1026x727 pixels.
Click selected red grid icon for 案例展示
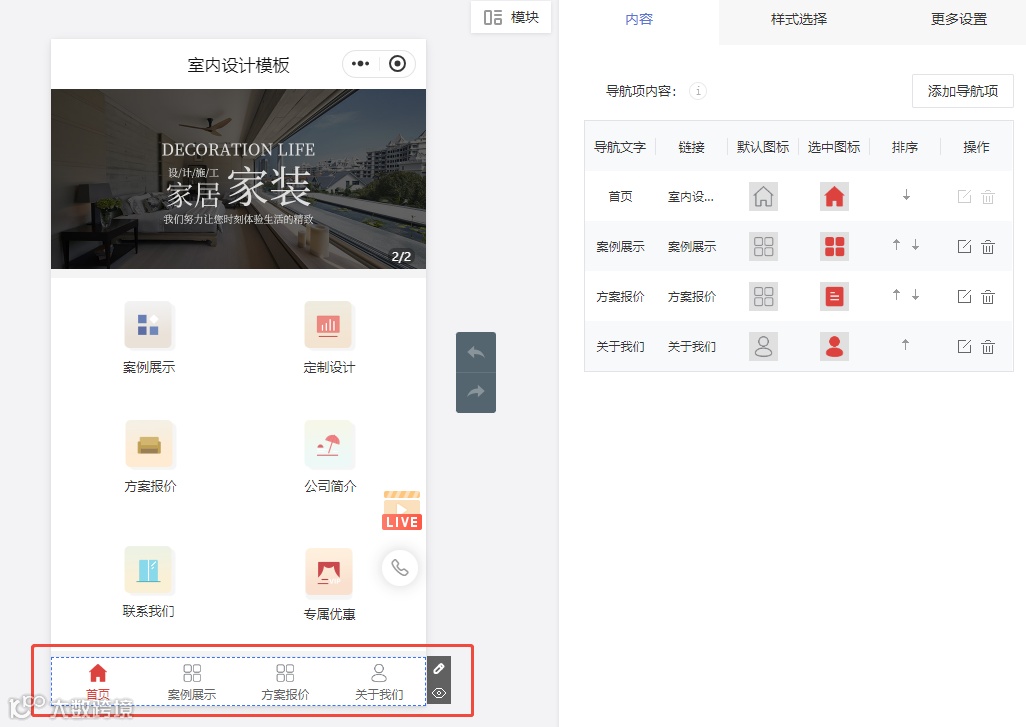tap(834, 247)
